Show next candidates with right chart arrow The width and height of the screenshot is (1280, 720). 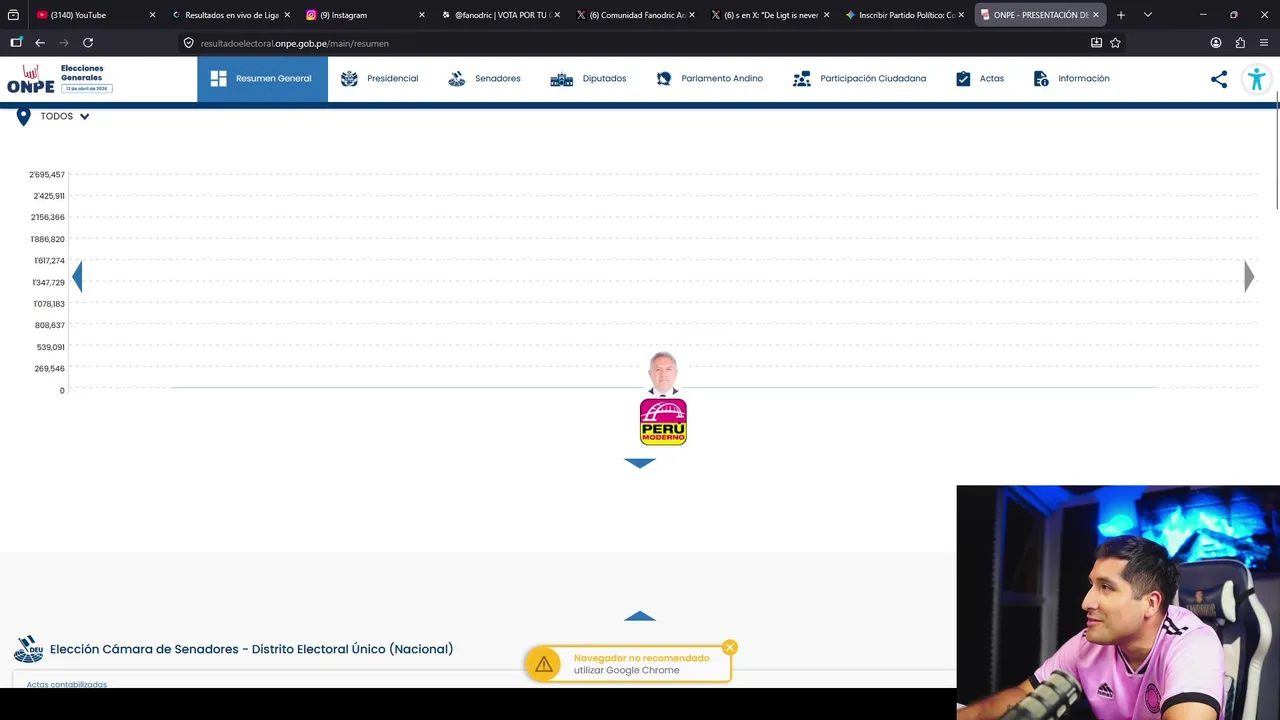click(1249, 276)
